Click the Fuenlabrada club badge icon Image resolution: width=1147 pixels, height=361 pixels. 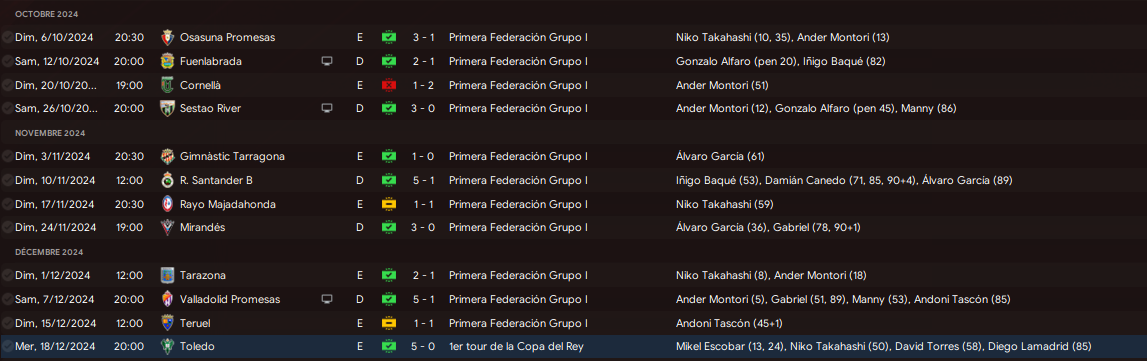[167, 61]
